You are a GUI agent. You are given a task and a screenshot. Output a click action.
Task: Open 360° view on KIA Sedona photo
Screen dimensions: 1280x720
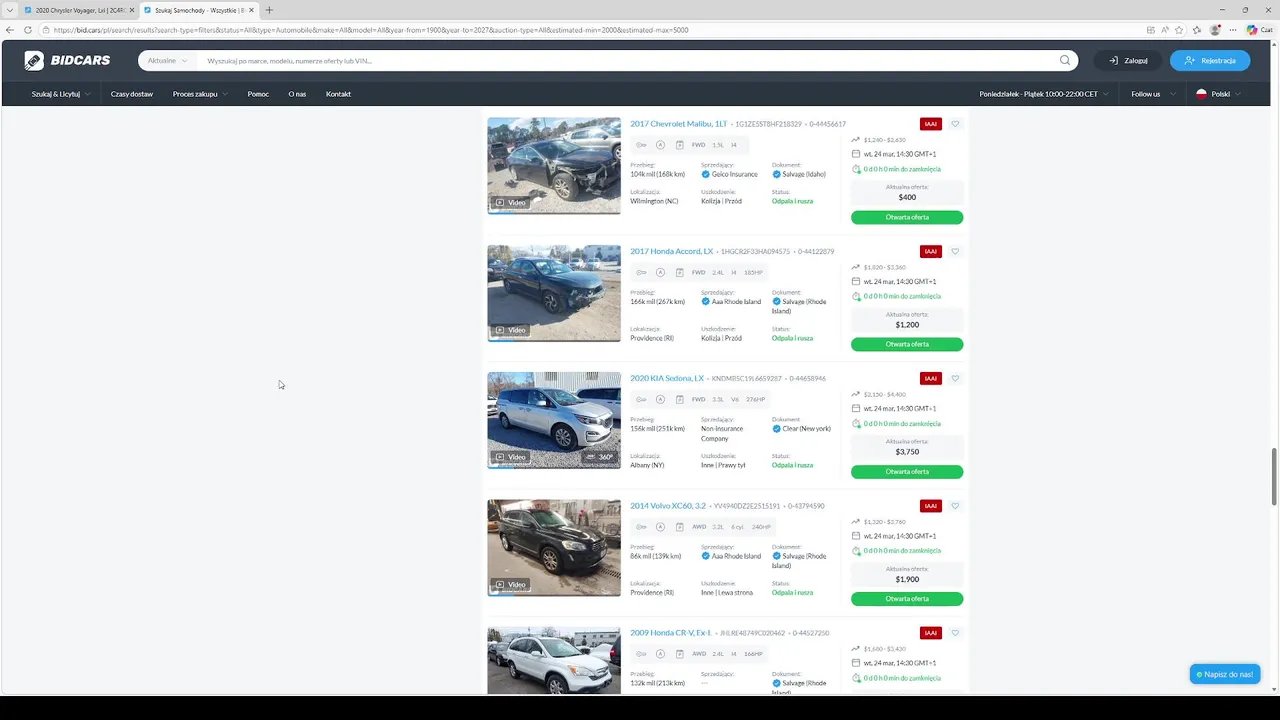[x=600, y=457]
